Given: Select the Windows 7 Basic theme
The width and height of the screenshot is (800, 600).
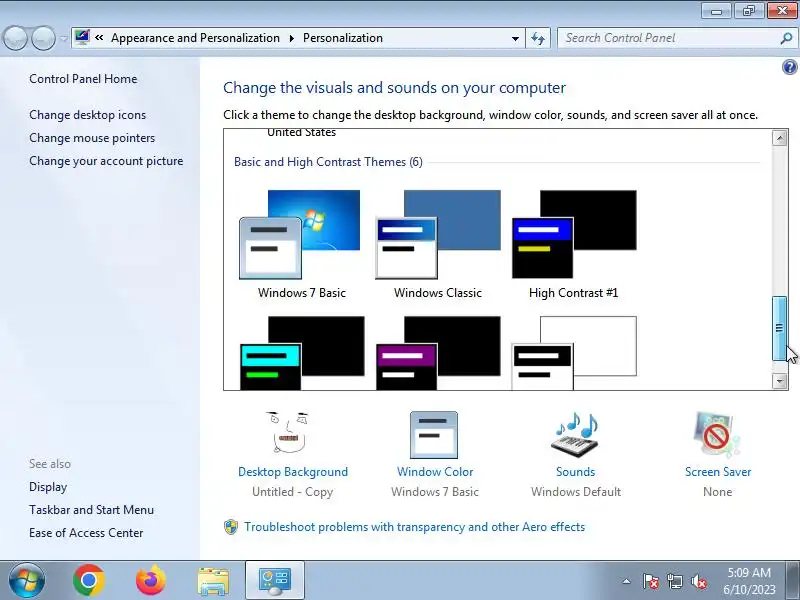Looking at the screenshot, I should pos(302,245).
